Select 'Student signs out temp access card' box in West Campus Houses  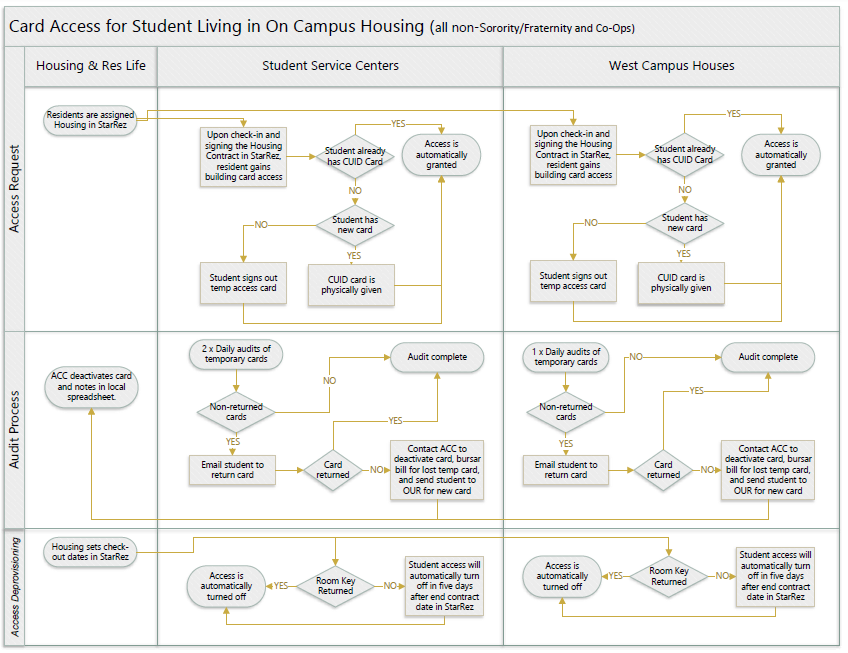pyautogui.click(x=573, y=281)
